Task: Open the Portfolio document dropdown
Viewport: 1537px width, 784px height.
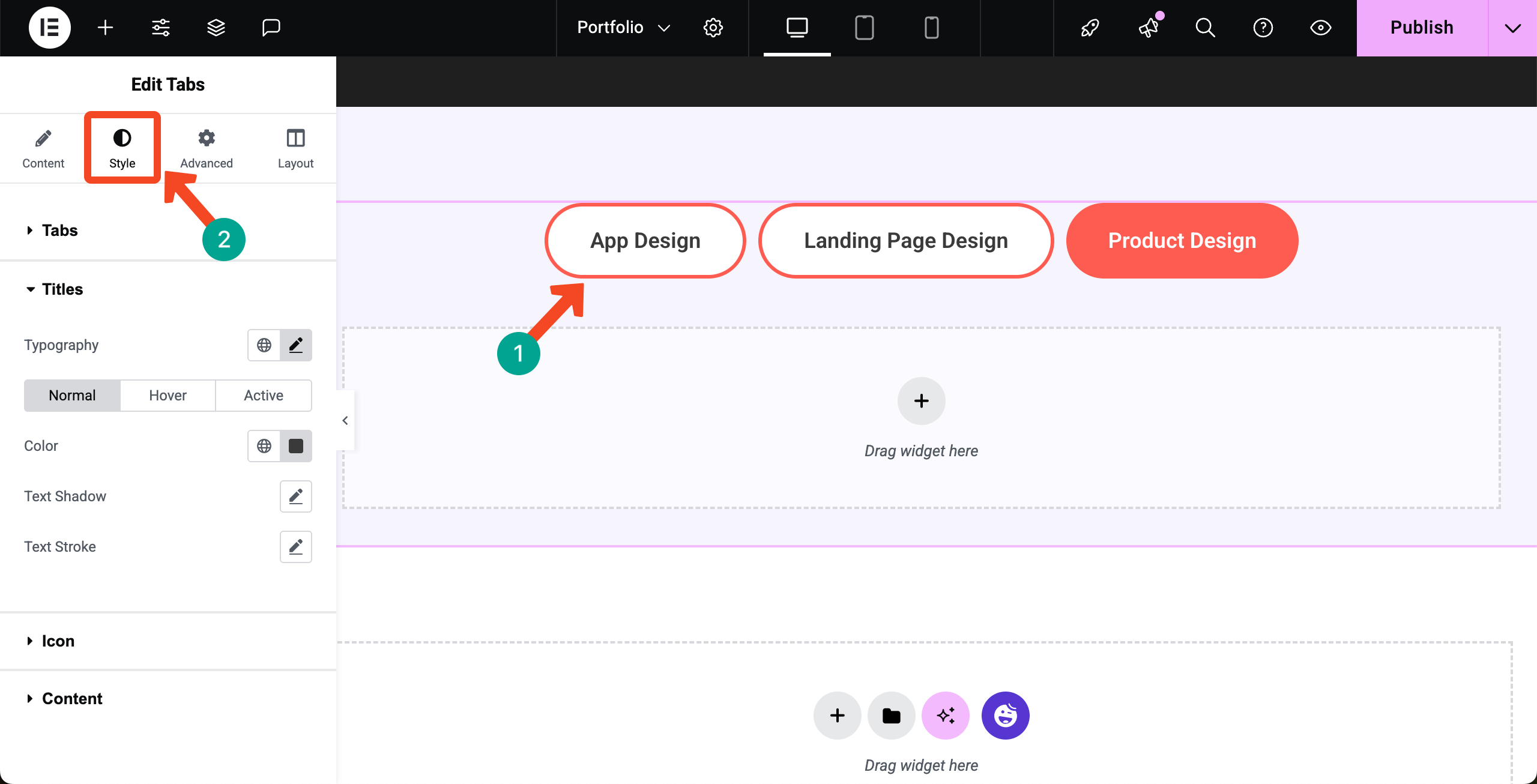Action: (x=623, y=28)
